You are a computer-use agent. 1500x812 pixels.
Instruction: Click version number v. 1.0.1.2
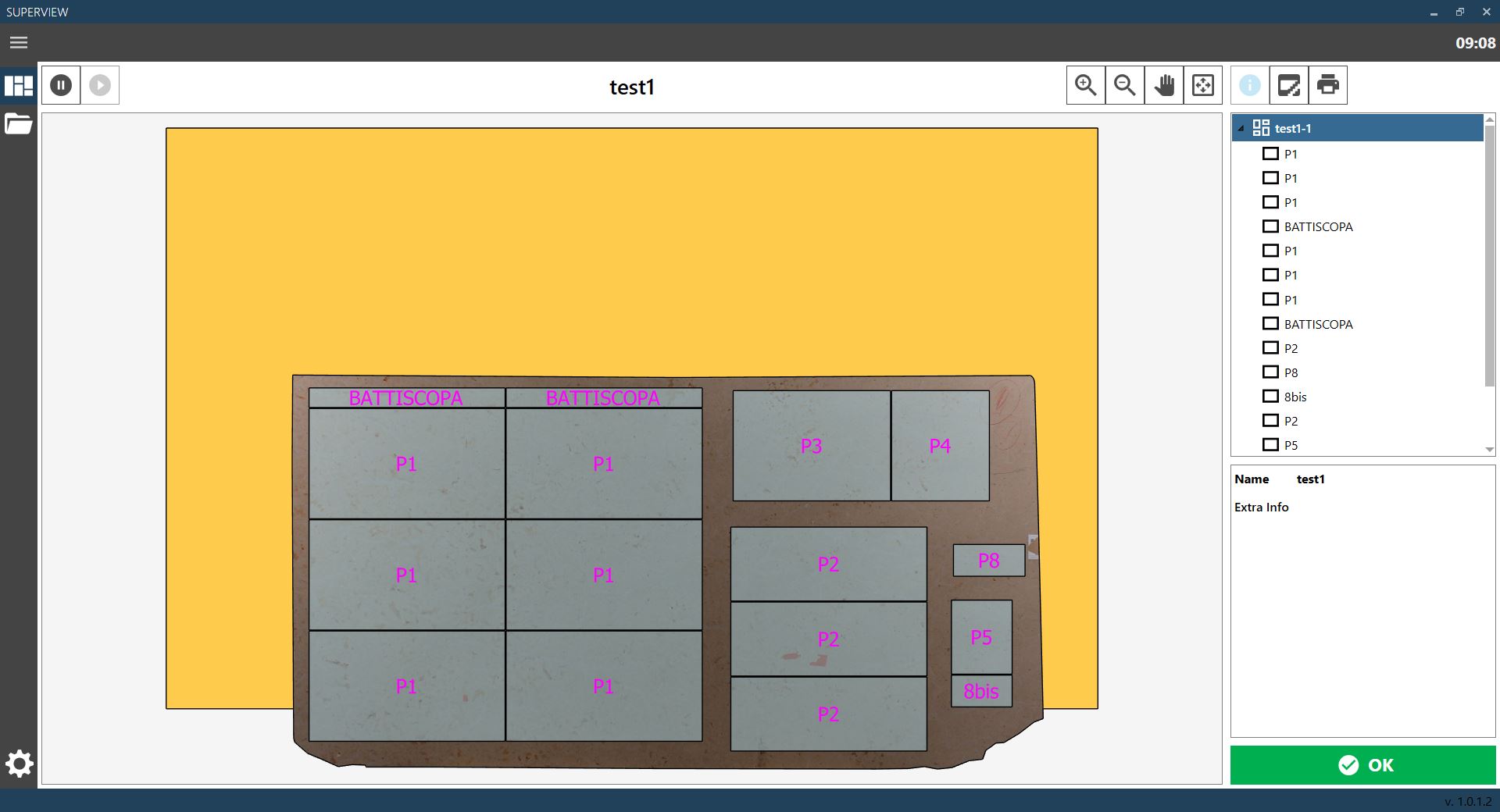(1468, 801)
